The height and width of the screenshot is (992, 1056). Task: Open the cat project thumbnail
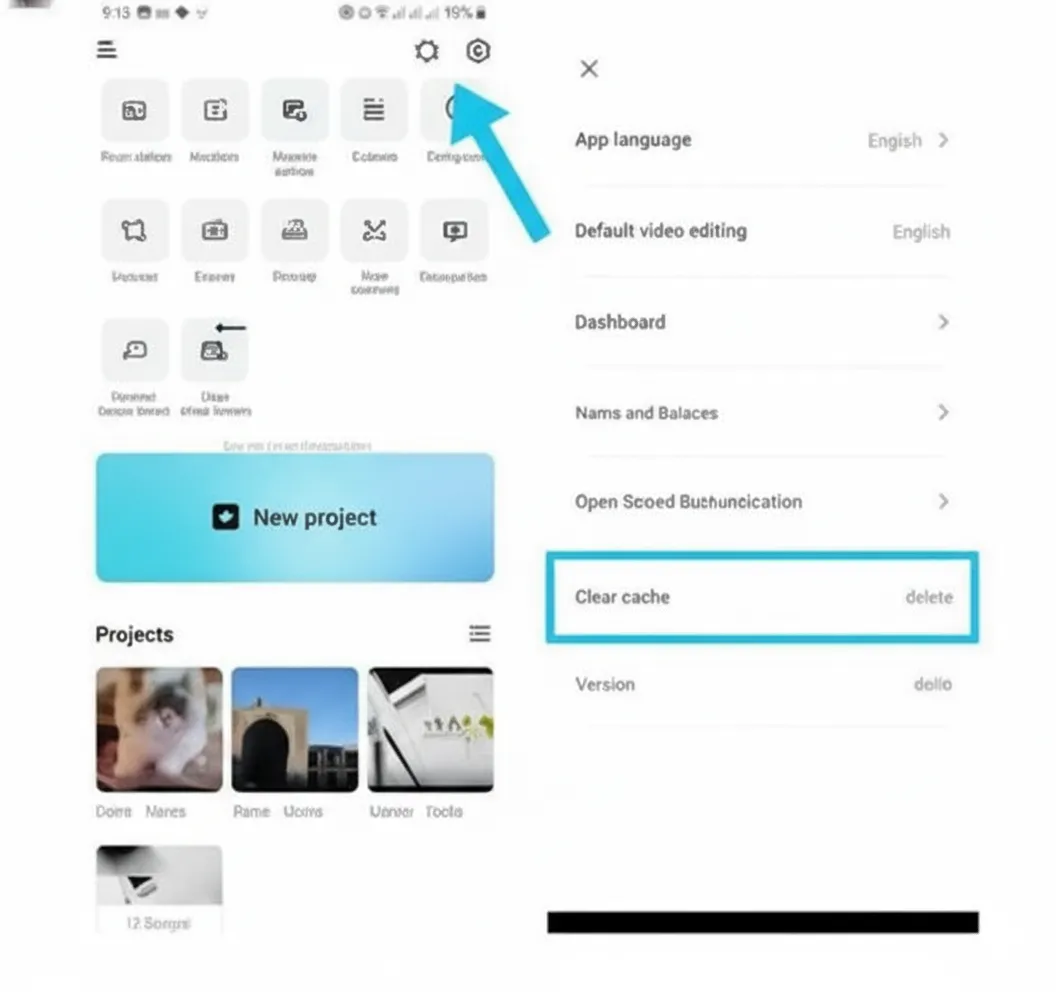click(x=159, y=729)
